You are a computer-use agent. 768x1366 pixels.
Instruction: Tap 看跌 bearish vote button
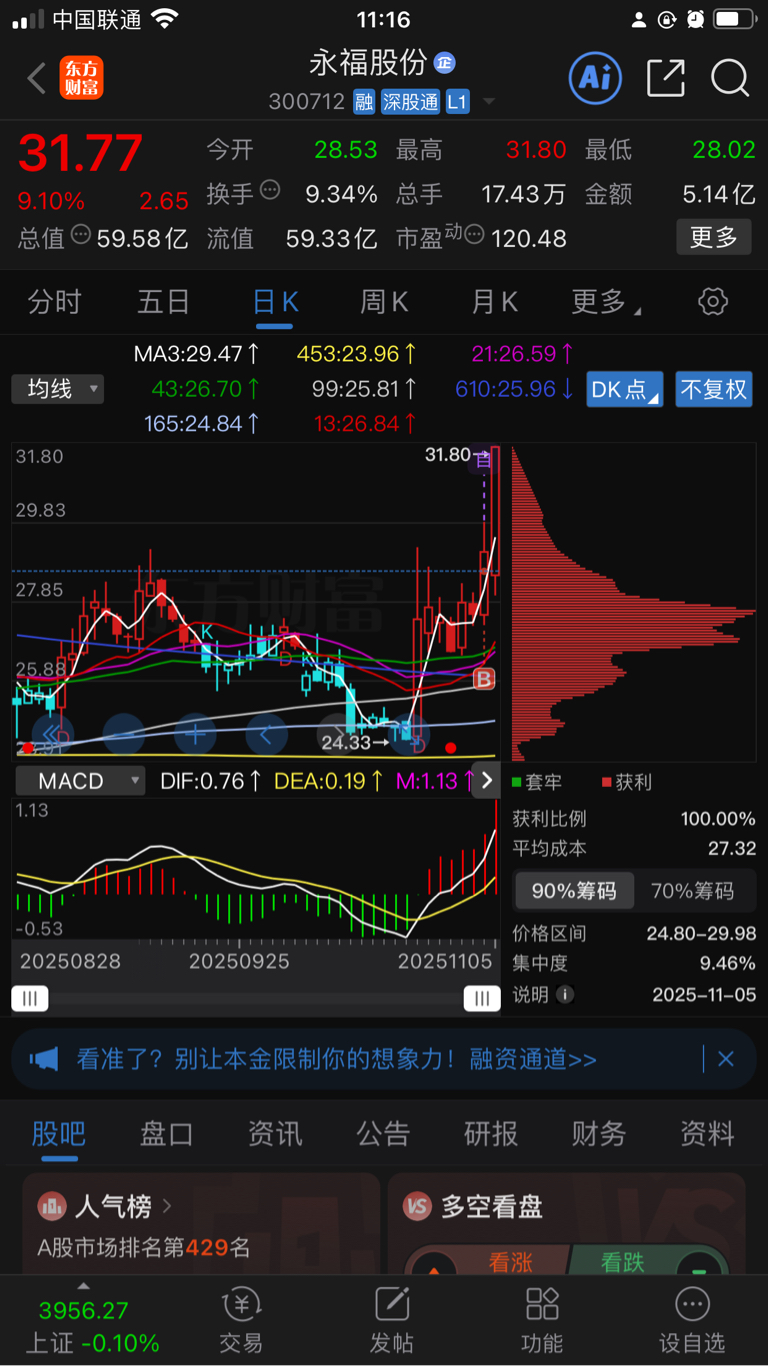click(x=622, y=1263)
